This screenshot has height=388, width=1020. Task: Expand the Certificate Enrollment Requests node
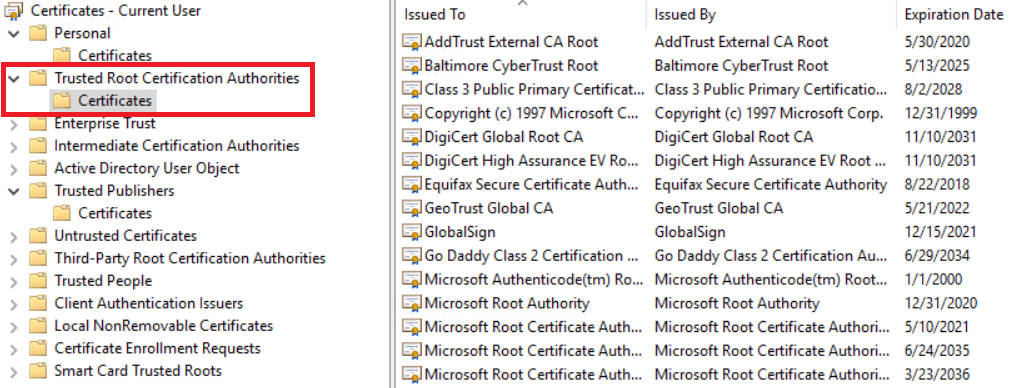point(14,349)
